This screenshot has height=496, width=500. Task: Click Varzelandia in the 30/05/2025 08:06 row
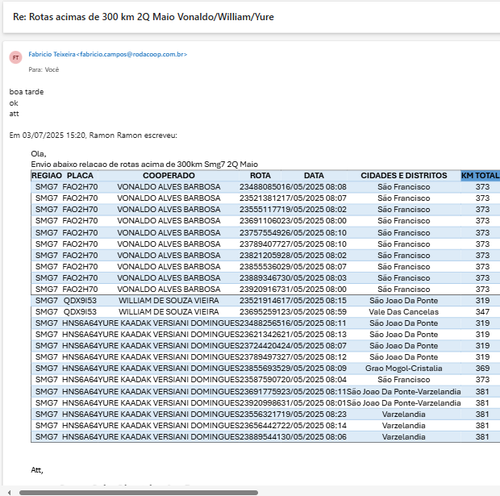404,437
